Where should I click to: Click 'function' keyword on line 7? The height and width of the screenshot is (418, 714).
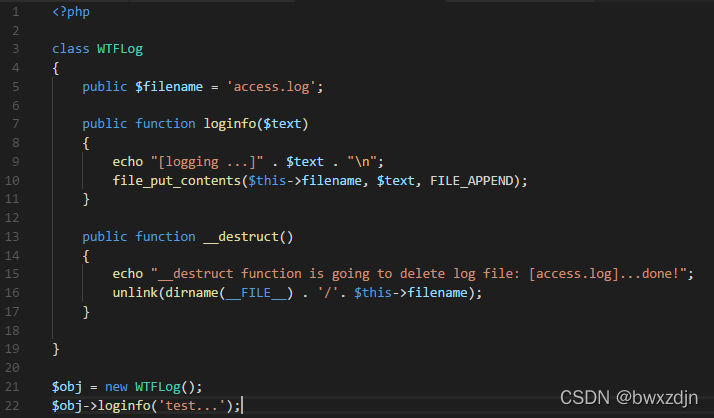click(x=165, y=124)
